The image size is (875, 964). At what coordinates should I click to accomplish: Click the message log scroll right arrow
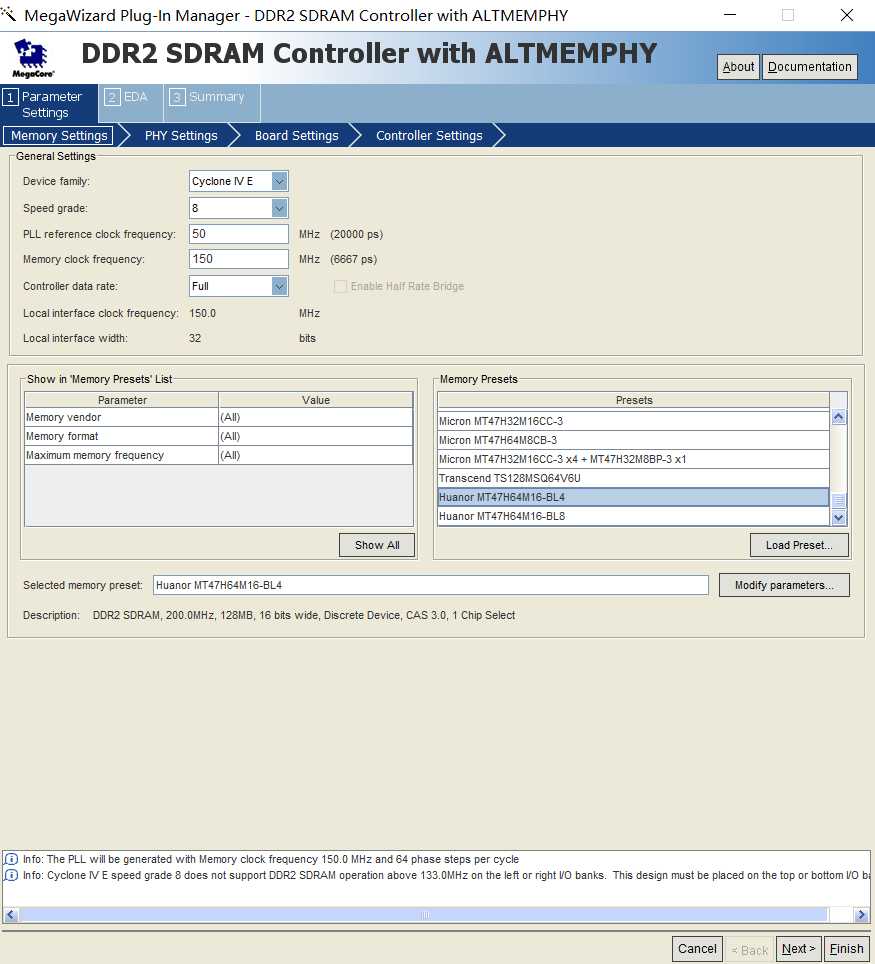tap(861, 915)
